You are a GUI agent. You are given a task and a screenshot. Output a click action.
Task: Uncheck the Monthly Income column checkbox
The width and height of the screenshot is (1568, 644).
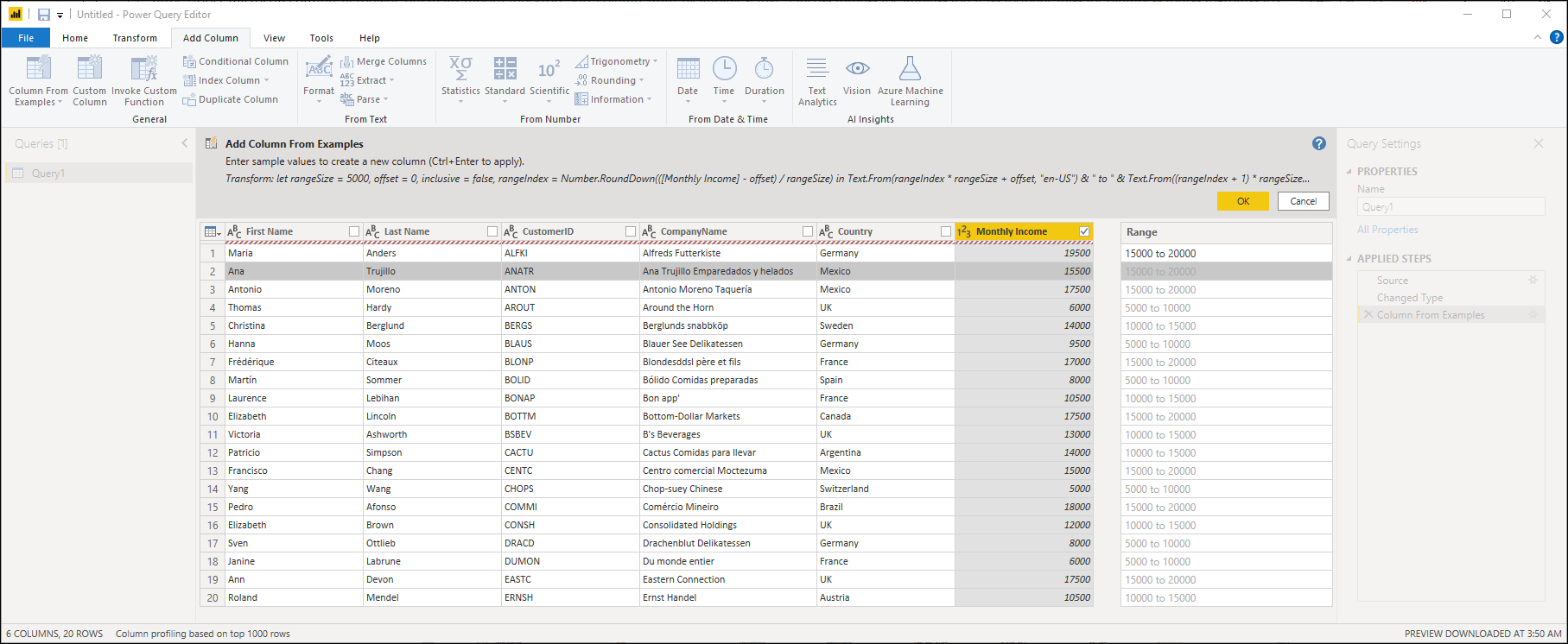[x=1084, y=231]
